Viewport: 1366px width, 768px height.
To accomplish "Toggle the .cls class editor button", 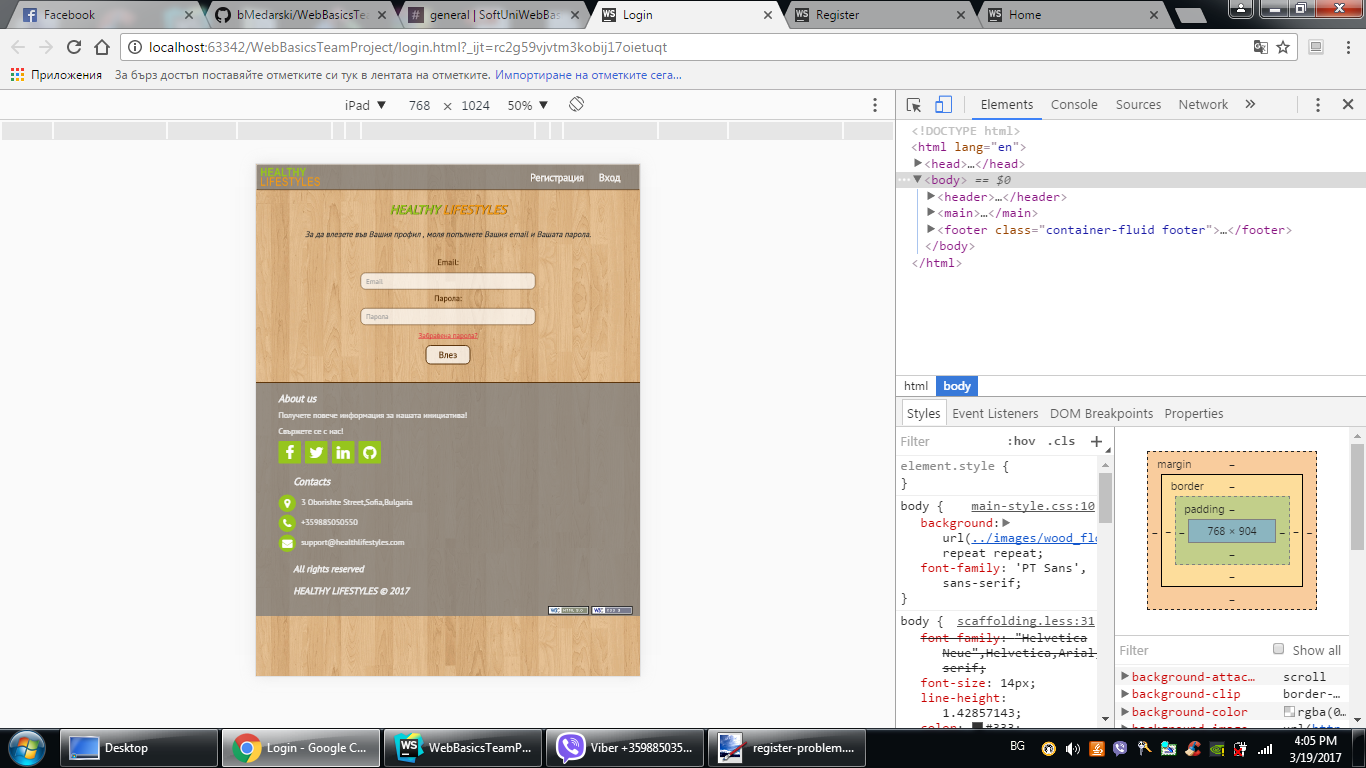I will coord(1061,441).
